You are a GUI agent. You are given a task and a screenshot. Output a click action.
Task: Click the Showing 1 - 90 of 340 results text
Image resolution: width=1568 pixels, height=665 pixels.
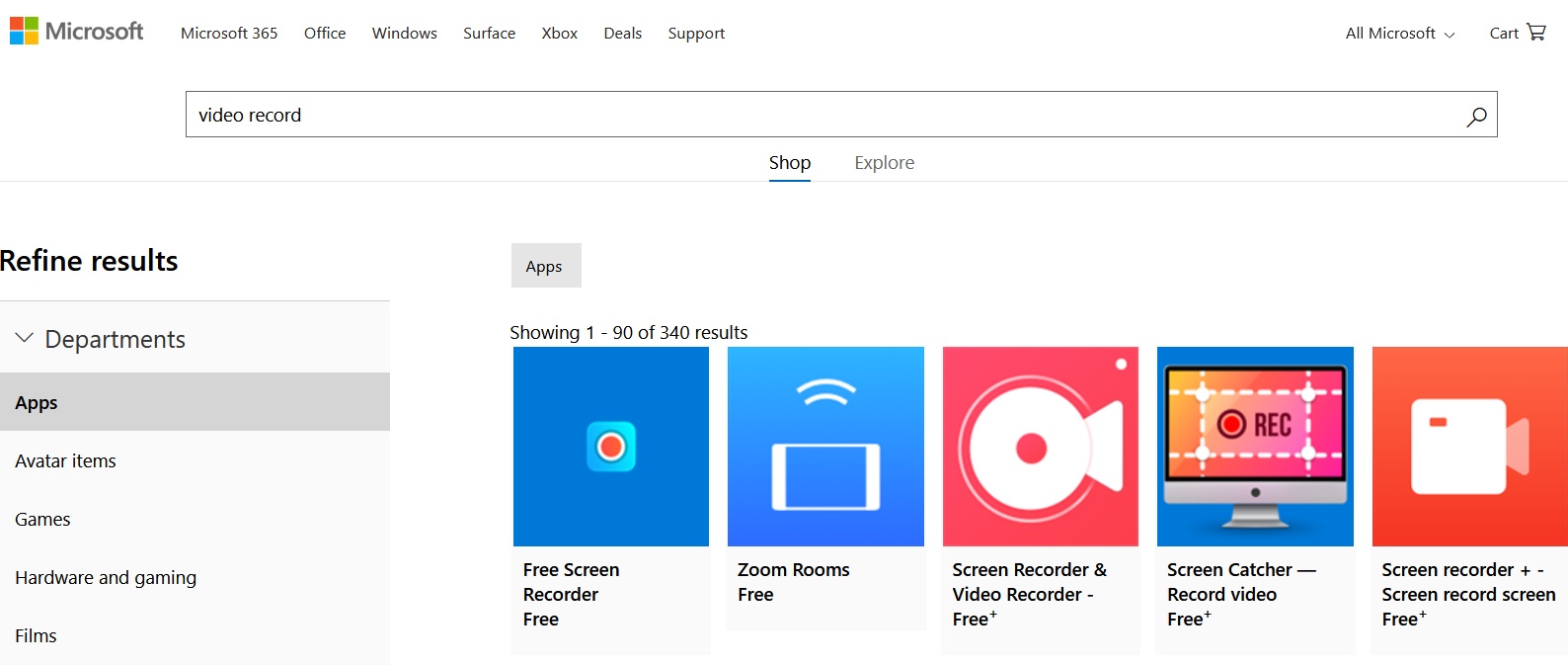pyautogui.click(x=629, y=332)
